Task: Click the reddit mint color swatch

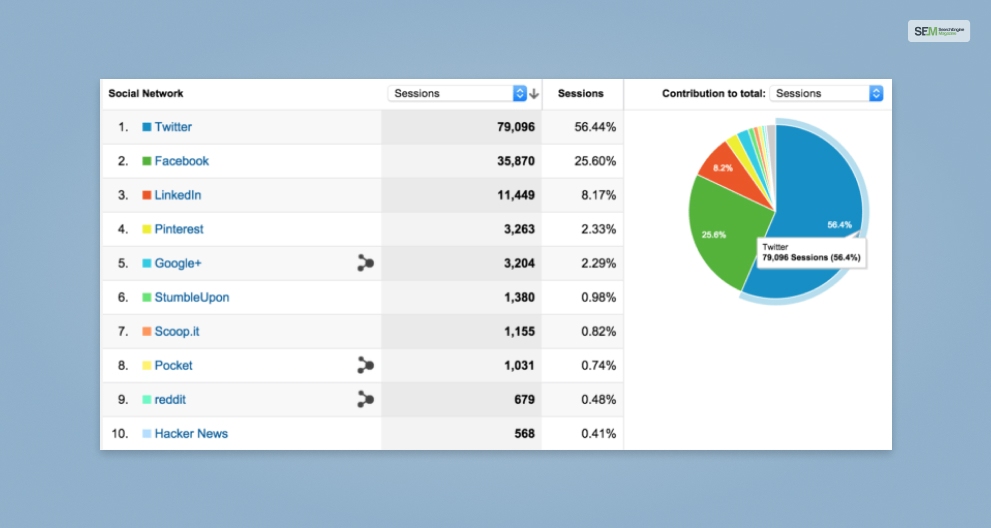Action: point(147,400)
